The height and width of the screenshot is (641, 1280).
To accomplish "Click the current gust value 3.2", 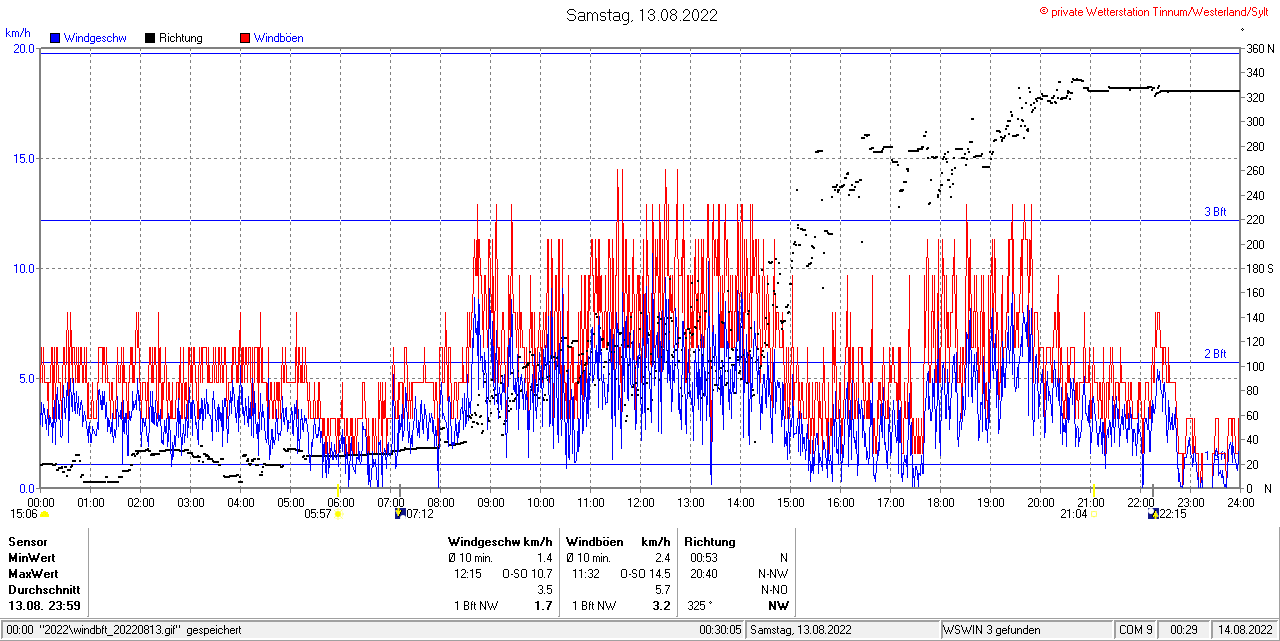I will (661, 606).
